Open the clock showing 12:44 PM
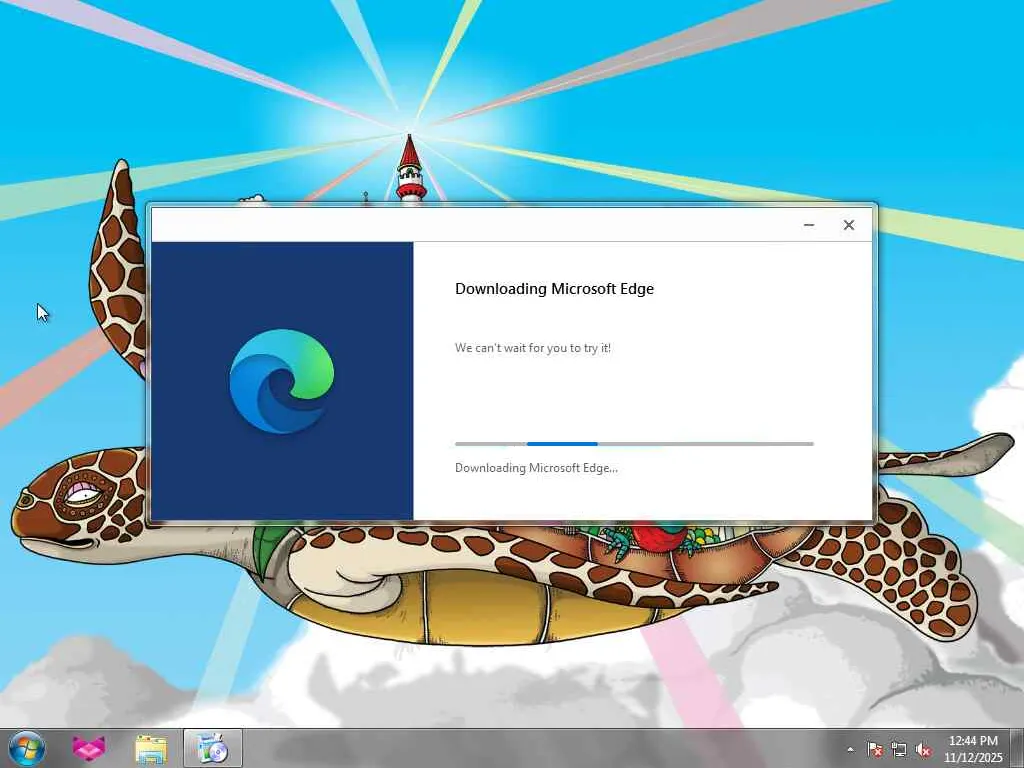1024x768 pixels. click(x=973, y=741)
